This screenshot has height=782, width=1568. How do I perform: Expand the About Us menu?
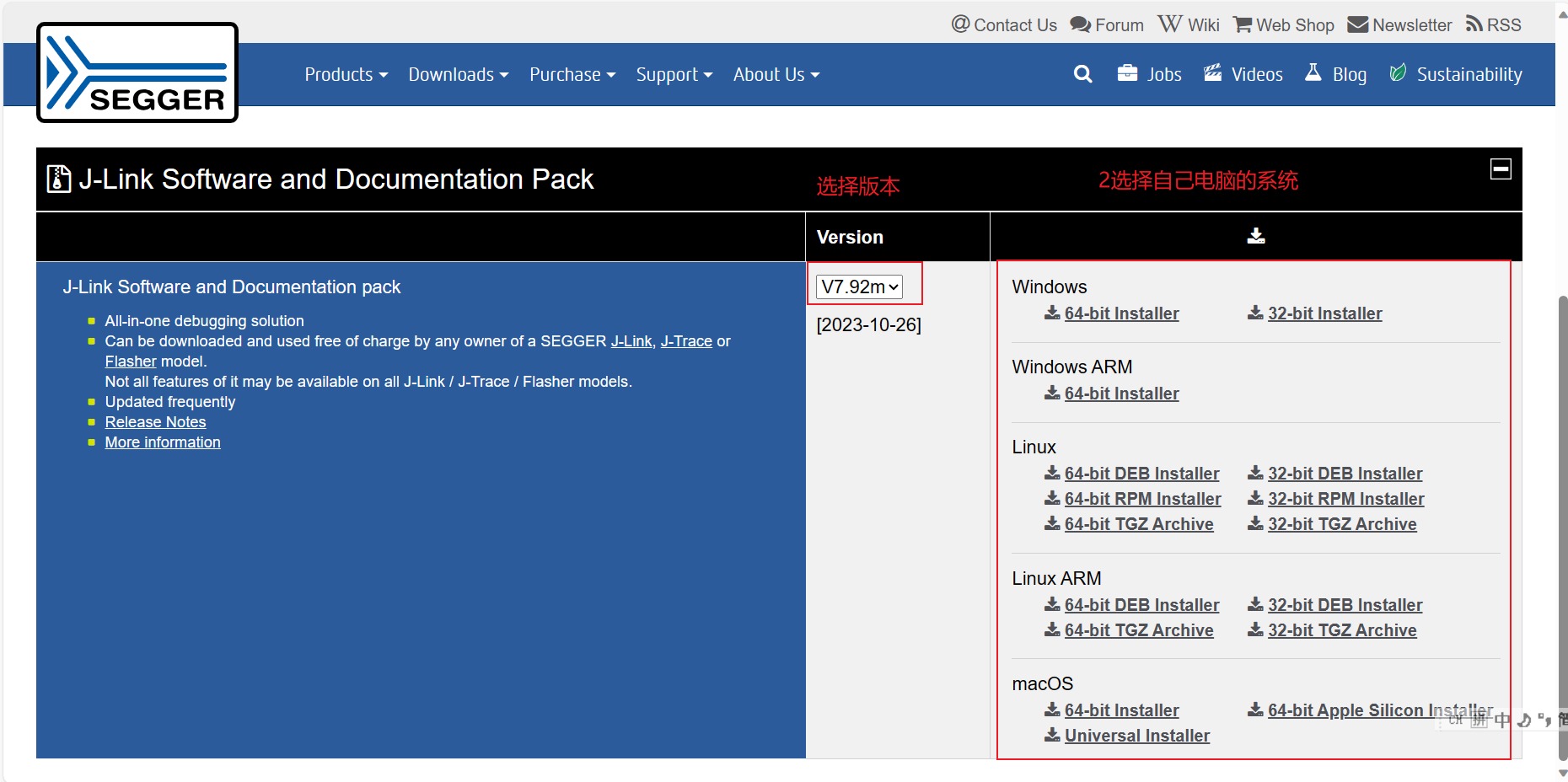pos(776,74)
